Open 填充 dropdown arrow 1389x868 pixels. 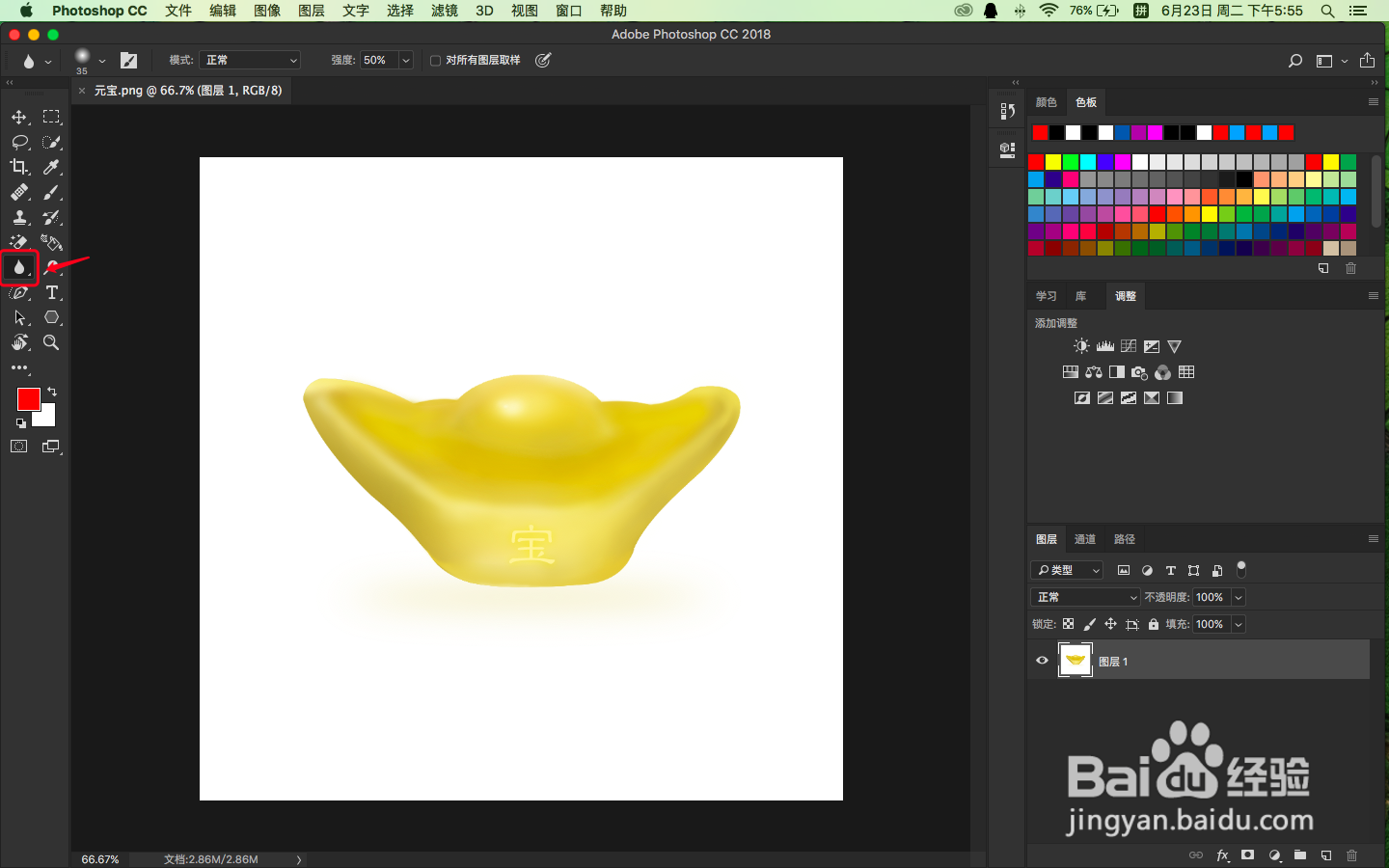point(1239,624)
